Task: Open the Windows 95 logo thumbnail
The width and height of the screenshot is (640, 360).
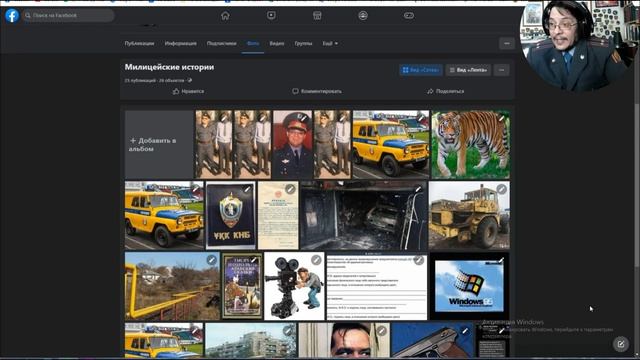Action: 469,286
